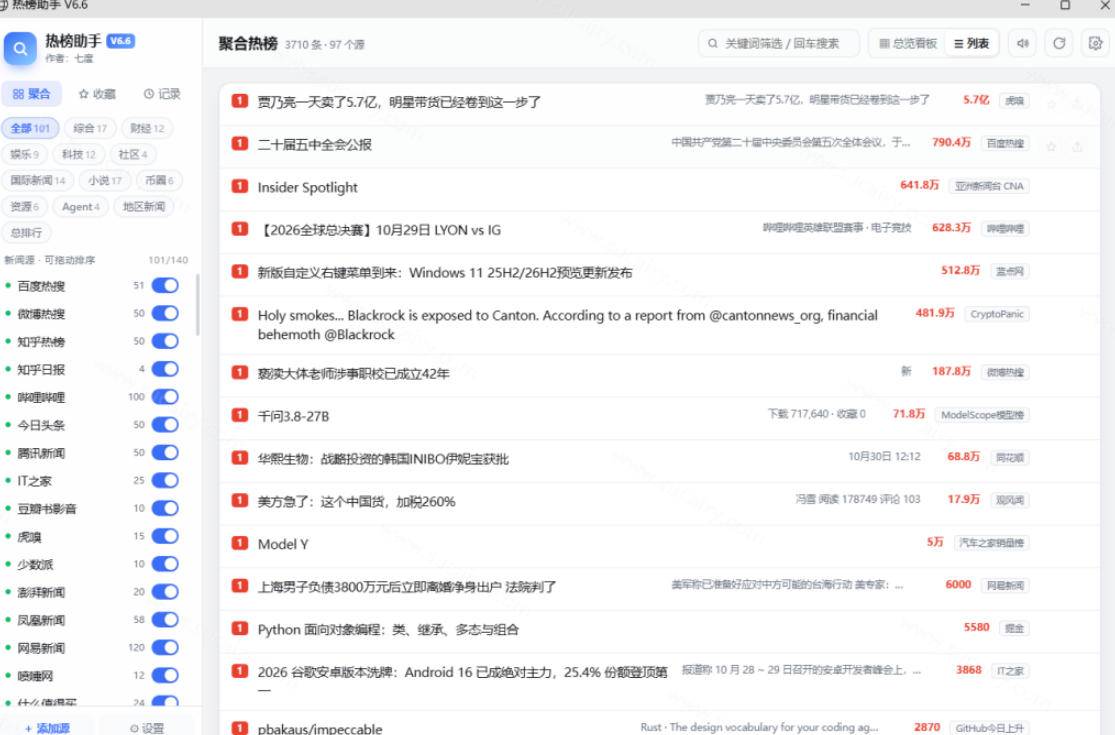Select the 国际新闻 14 category filter
The width and height of the screenshot is (1115, 735).
click(38, 181)
